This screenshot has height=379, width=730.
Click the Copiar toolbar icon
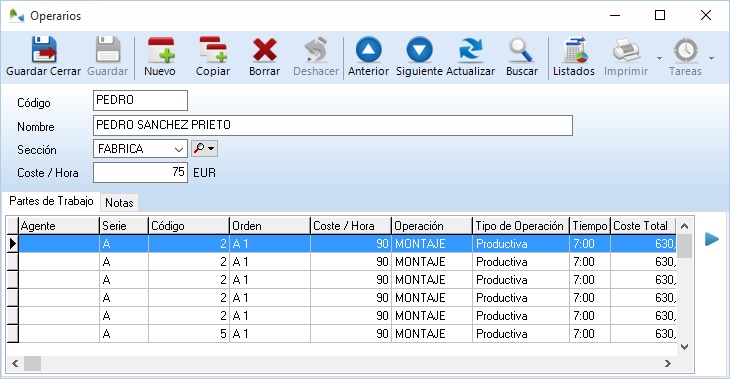coord(213,50)
